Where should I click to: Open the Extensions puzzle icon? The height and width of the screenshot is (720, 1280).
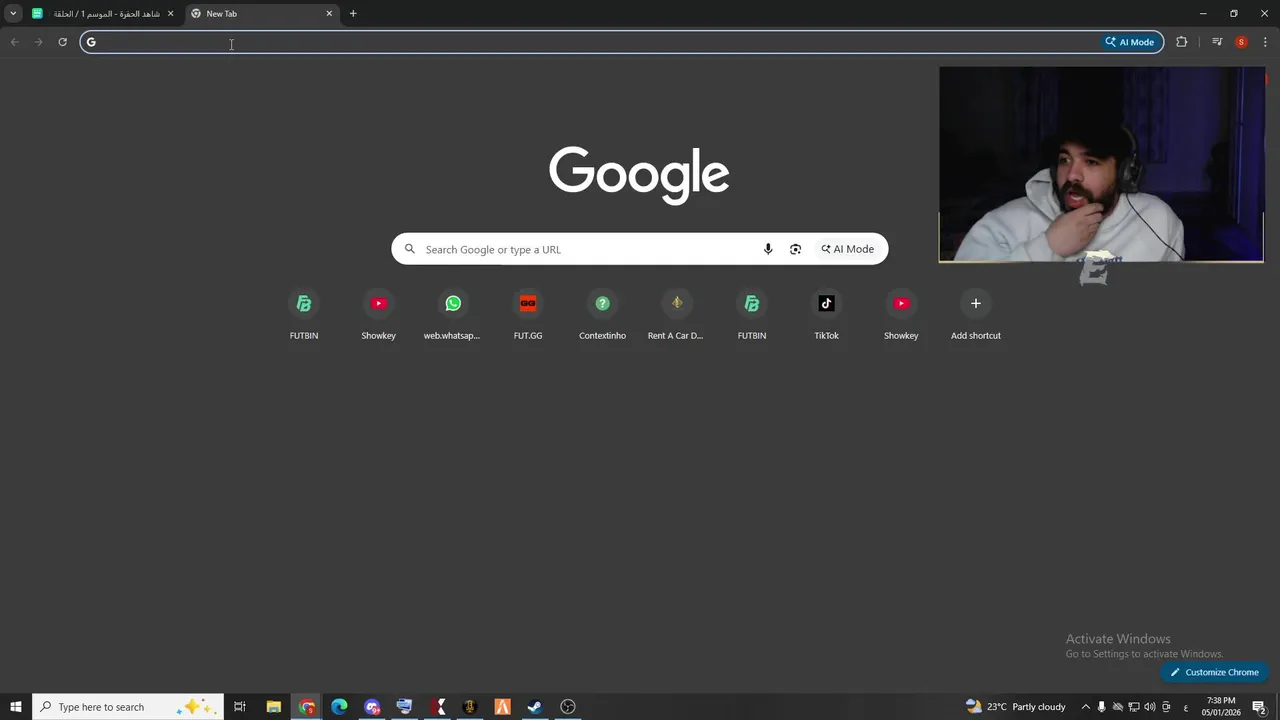point(1182,42)
